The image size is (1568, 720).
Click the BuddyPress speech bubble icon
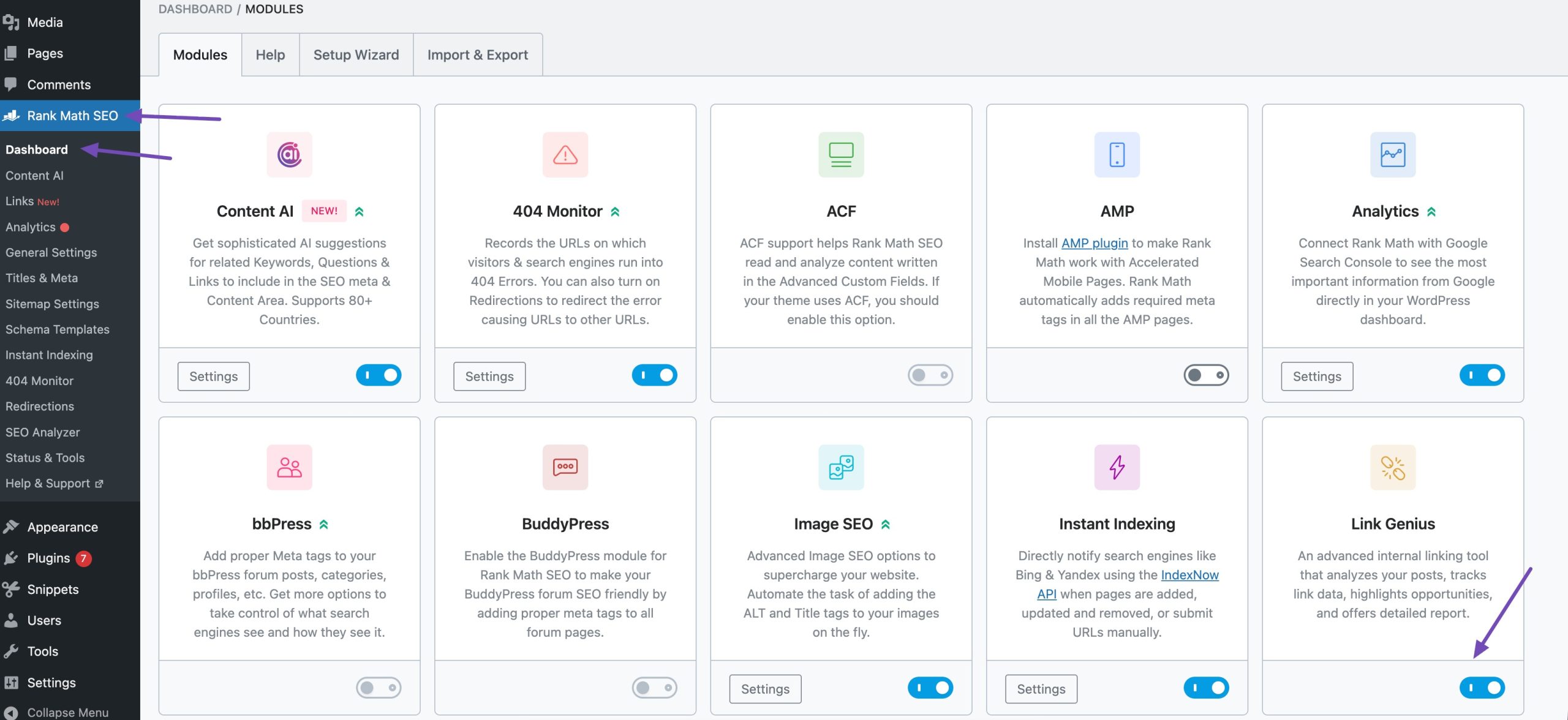(565, 467)
